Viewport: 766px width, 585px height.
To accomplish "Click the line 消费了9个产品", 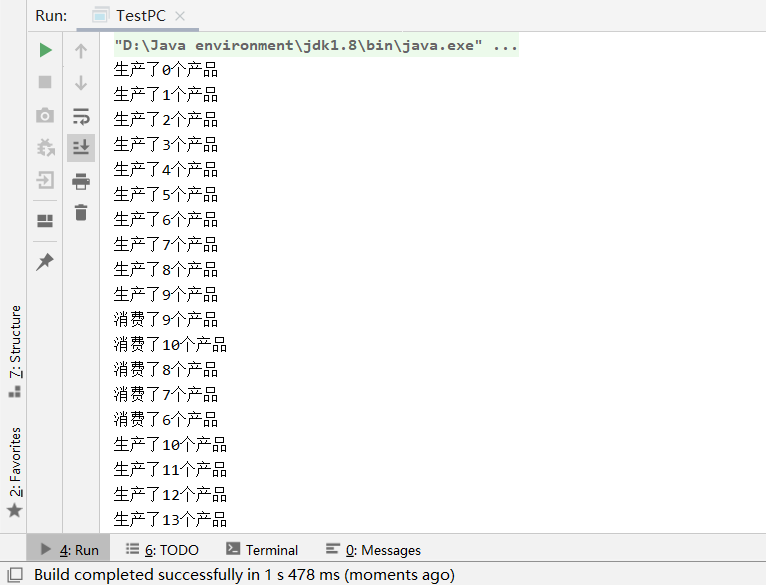I will pos(166,320).
